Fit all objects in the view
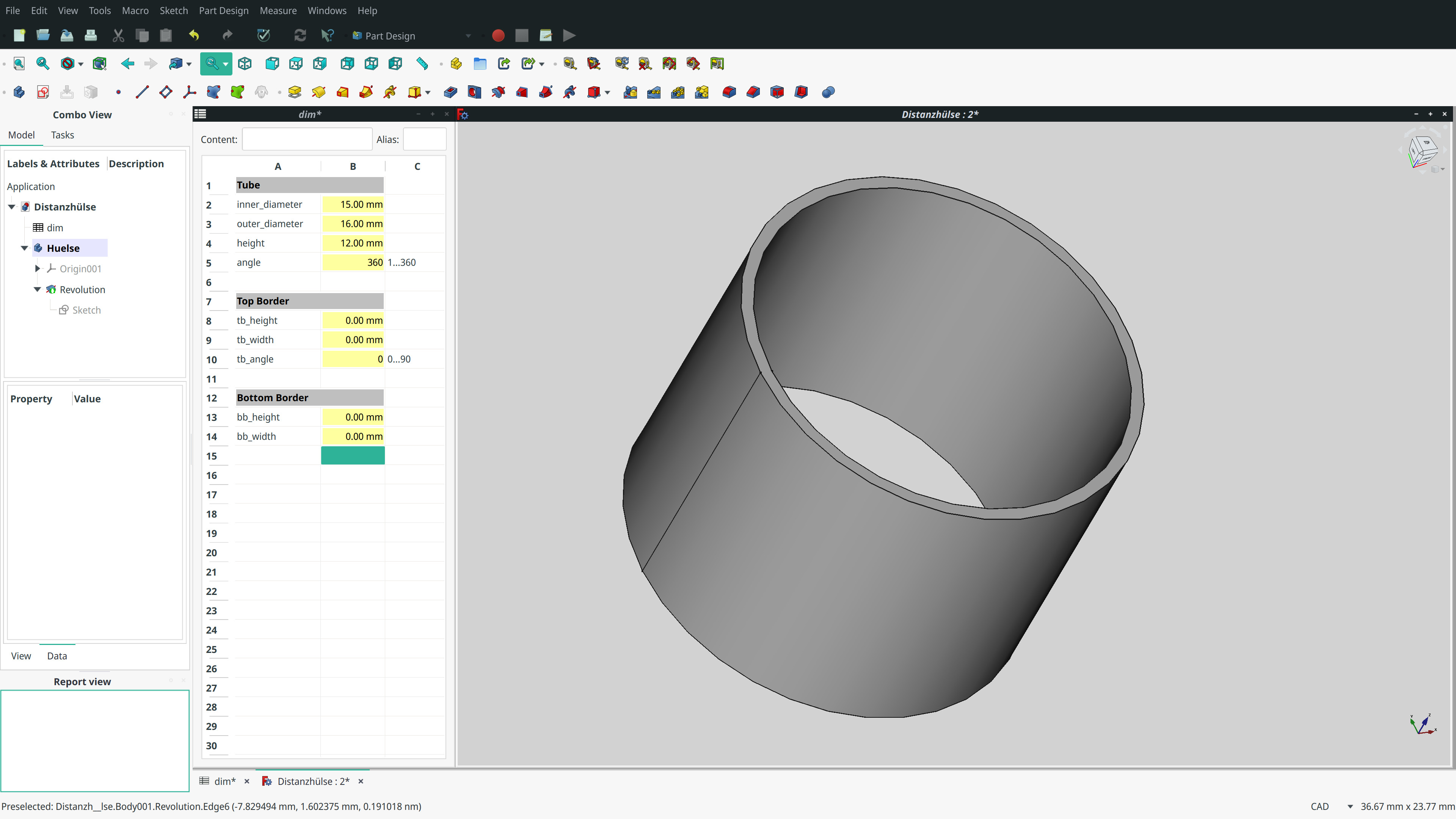1456x819 pixels. coord(19,63)
